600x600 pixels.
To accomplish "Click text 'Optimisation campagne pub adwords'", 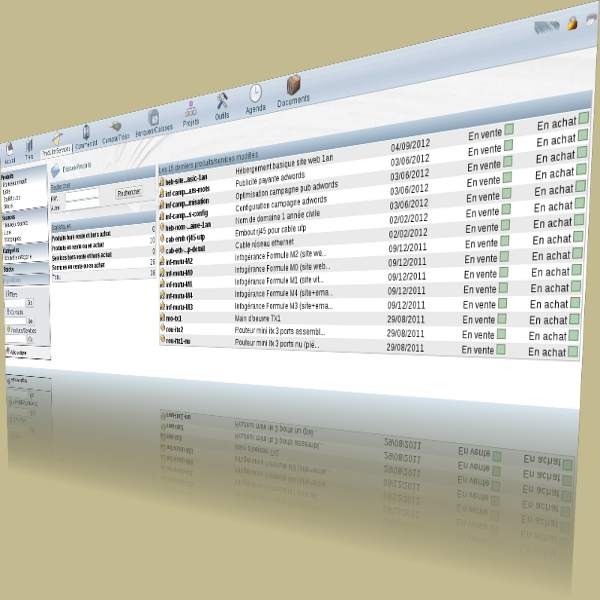I will (x=287, y=190).
